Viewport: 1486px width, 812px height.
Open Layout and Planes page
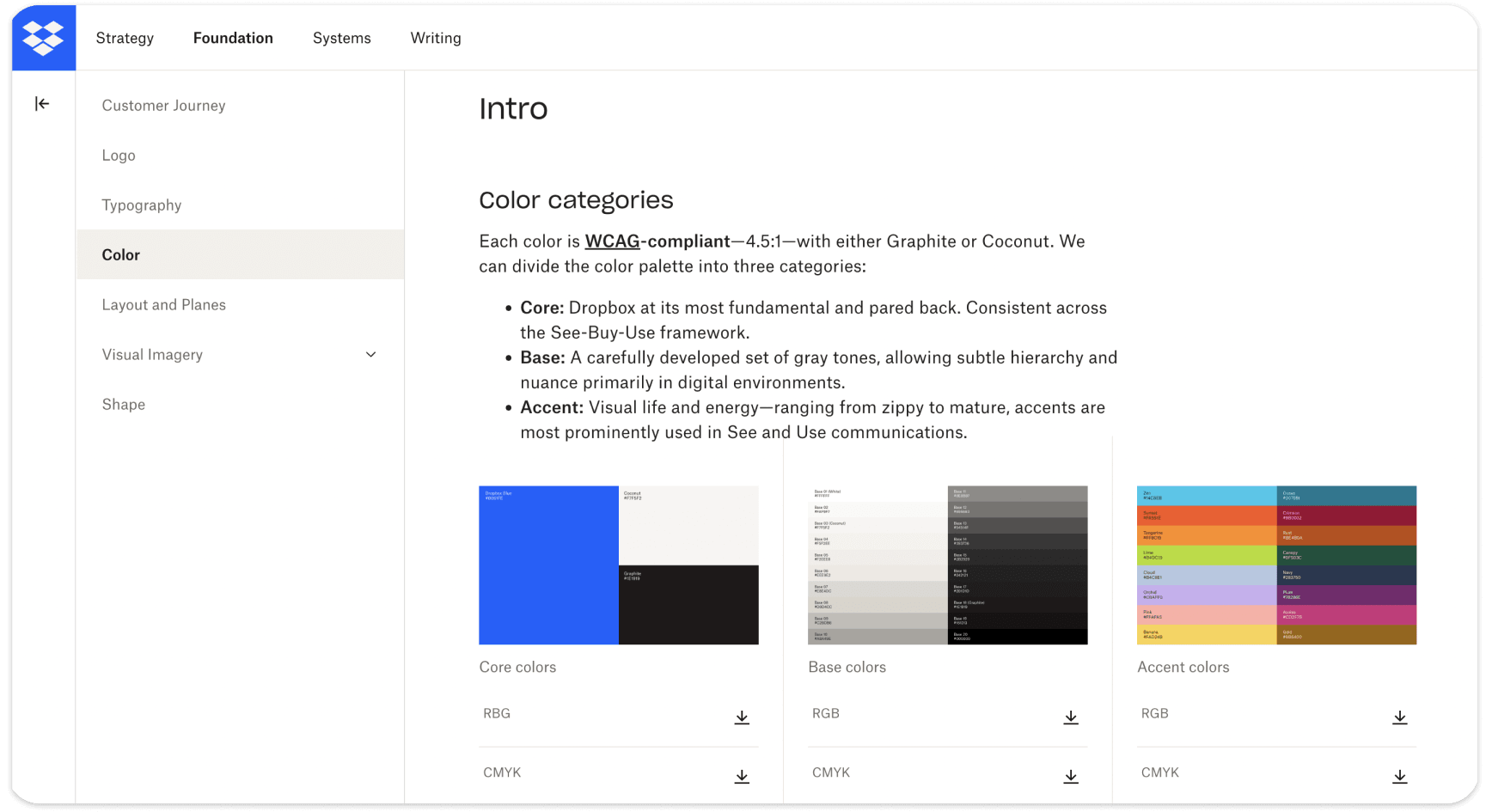pos(163,305)
